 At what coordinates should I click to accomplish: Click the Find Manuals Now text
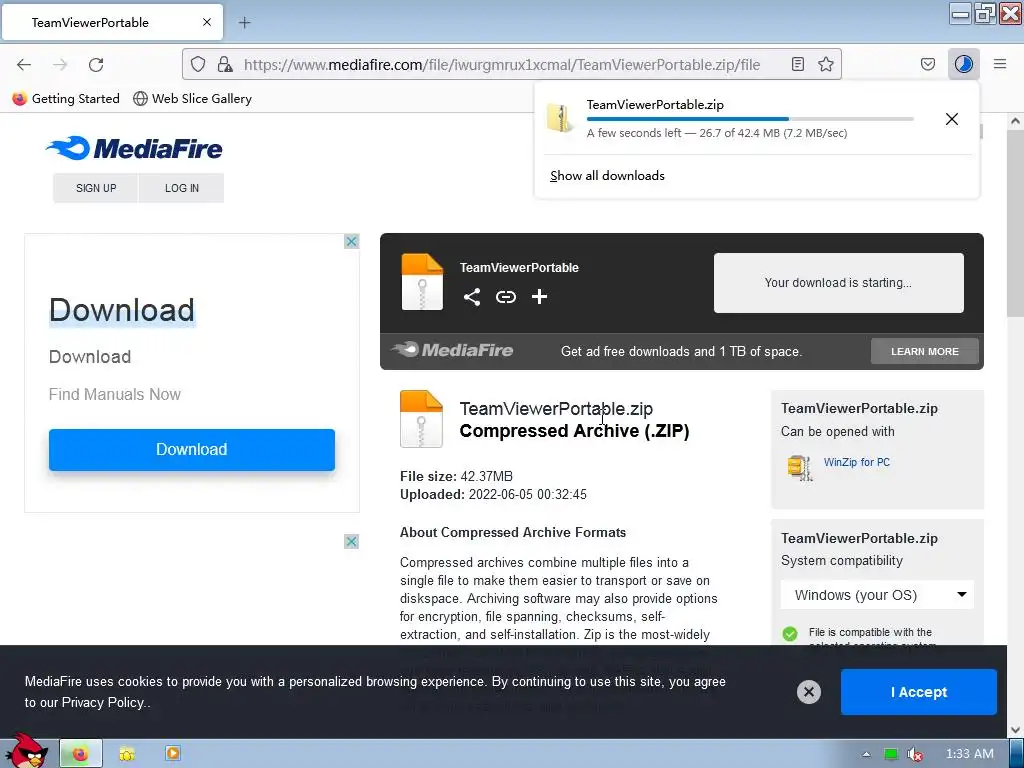(115, 394)
